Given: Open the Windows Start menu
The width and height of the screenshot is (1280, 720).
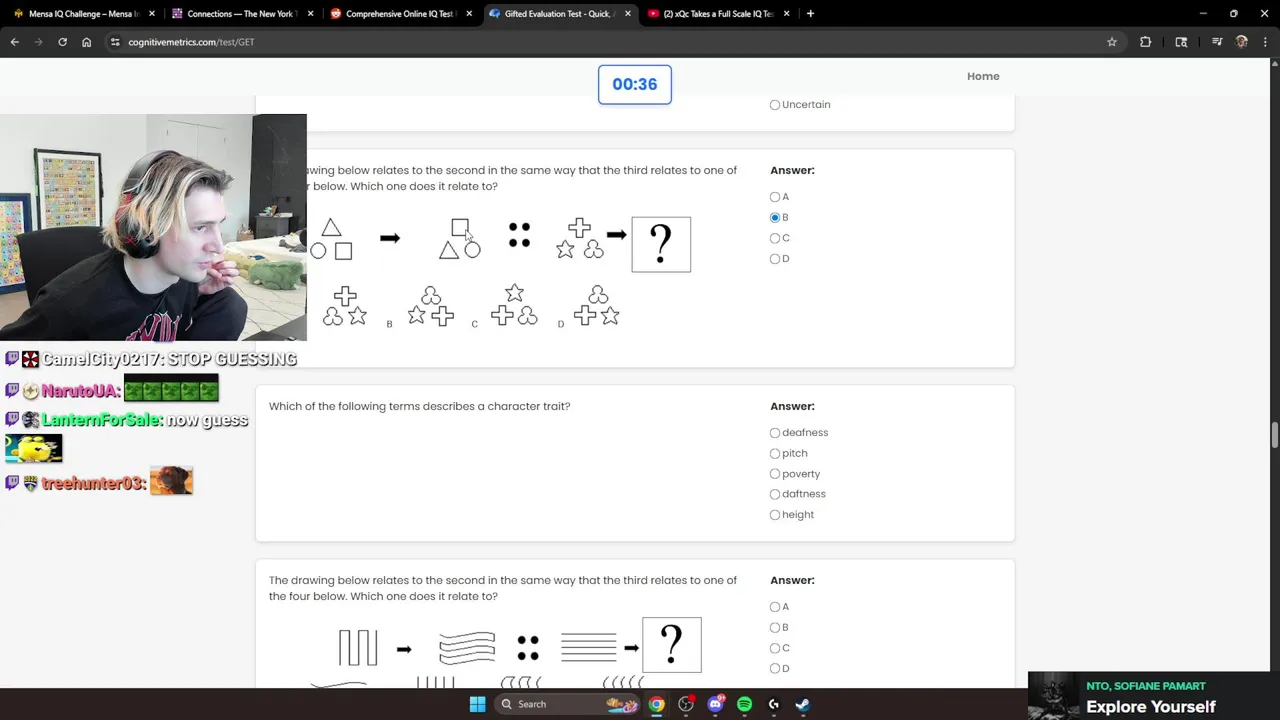Looking at the screenshot, I should point(477,704).
